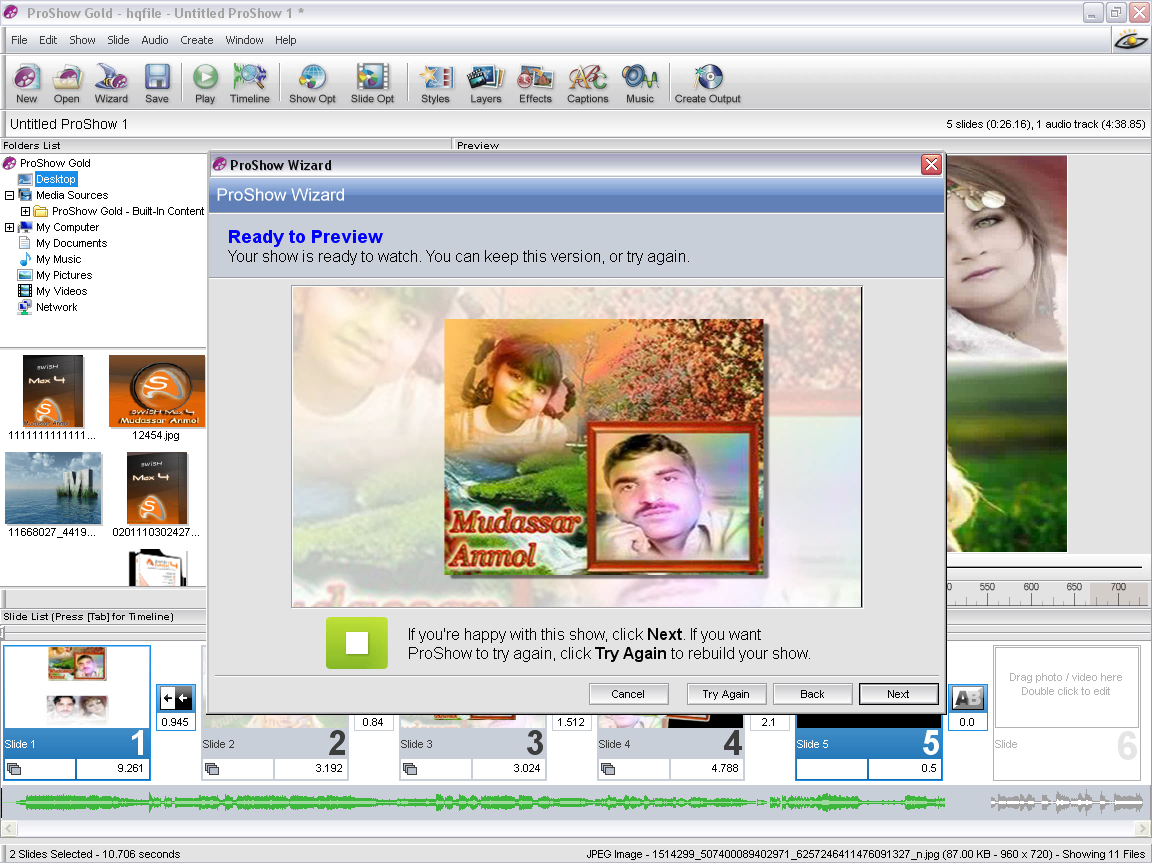Select My Pictures folder
This screenshot has width=1152, height=864.
(64, 276)
